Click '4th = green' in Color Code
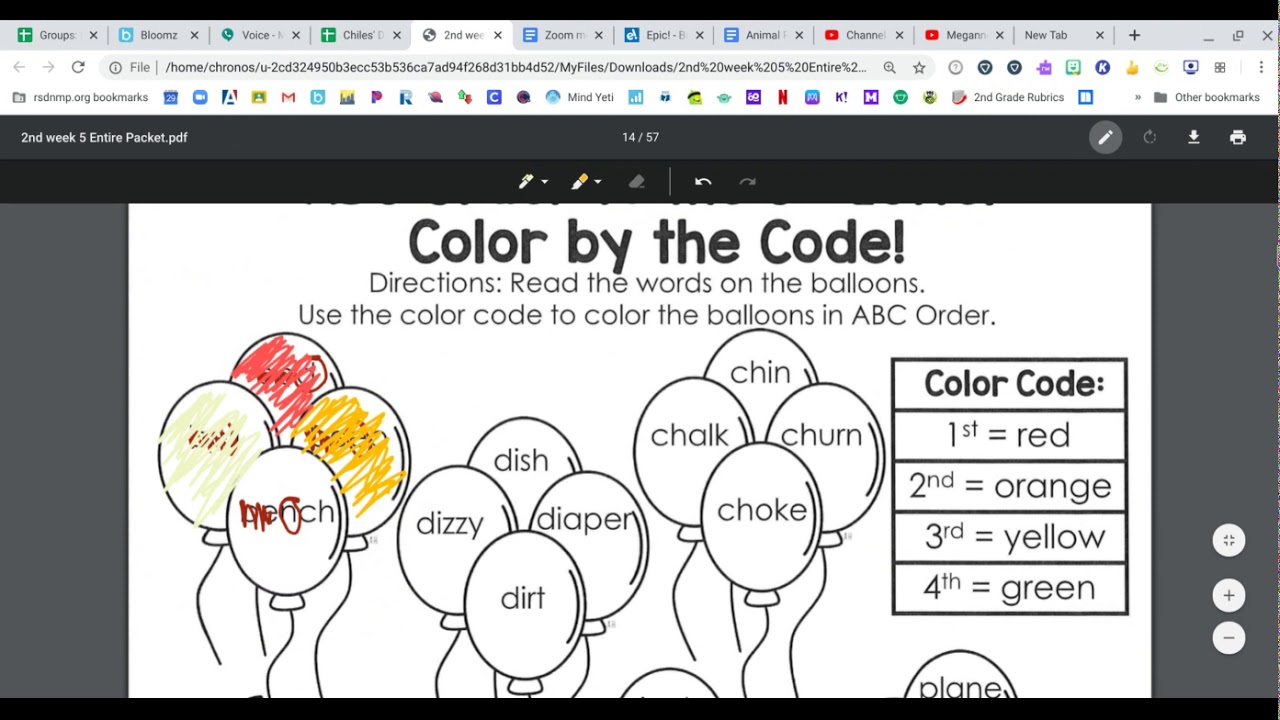Image resolution: width=1280 pixels, height=720 pixels. (1009, 587)
